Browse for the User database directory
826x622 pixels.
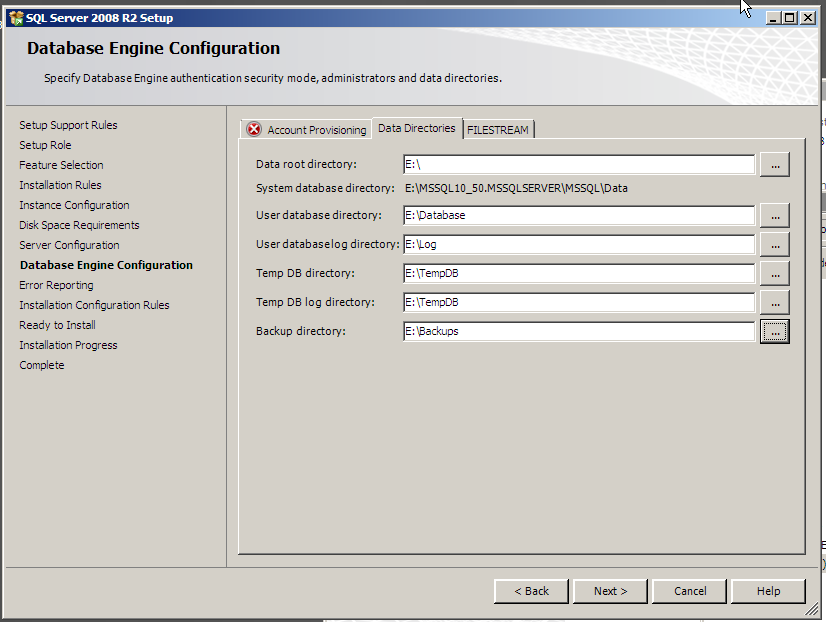pos(775,215)
